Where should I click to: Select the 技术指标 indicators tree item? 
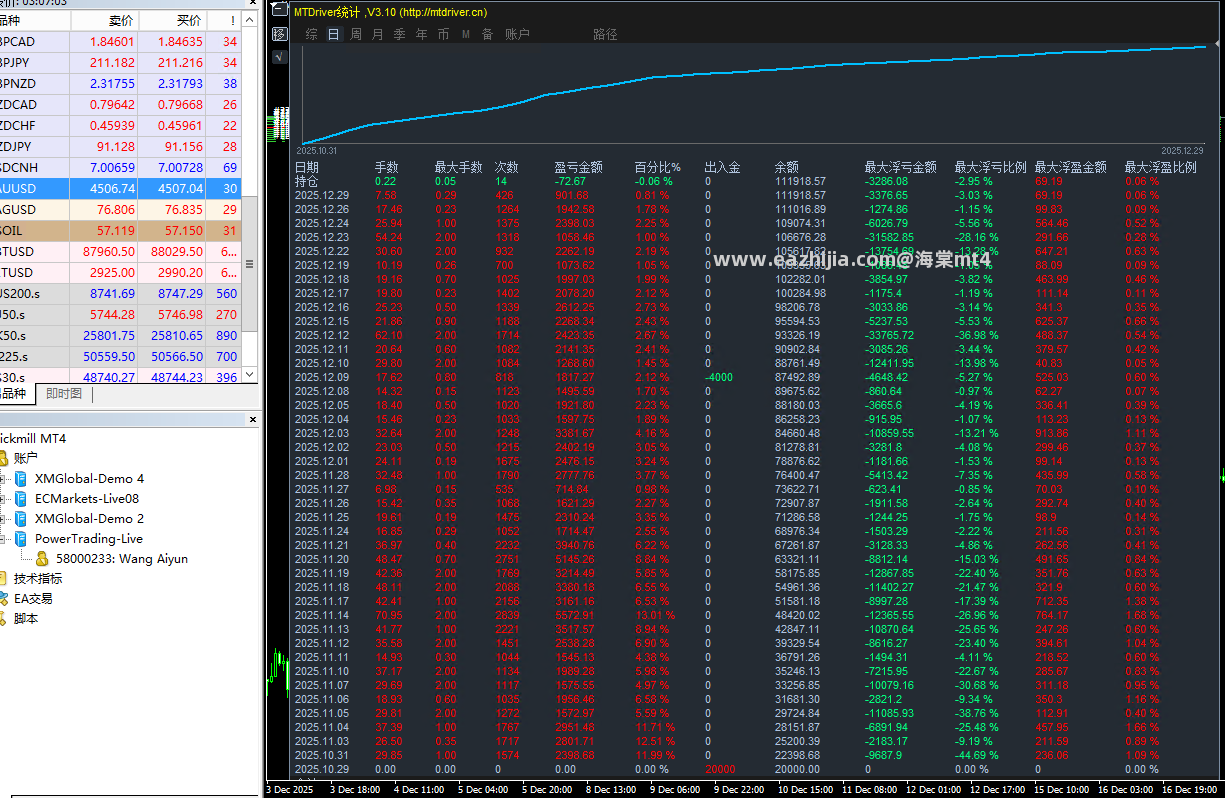point(38,578)
